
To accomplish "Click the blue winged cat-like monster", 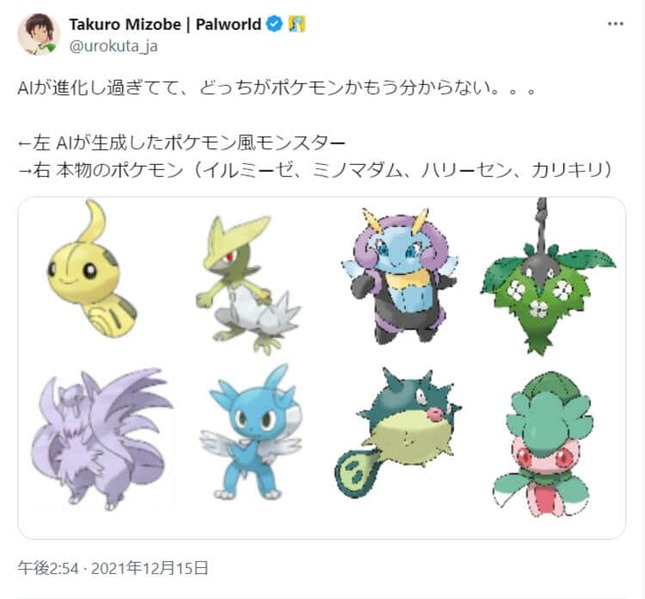I will tap(251, 433).
